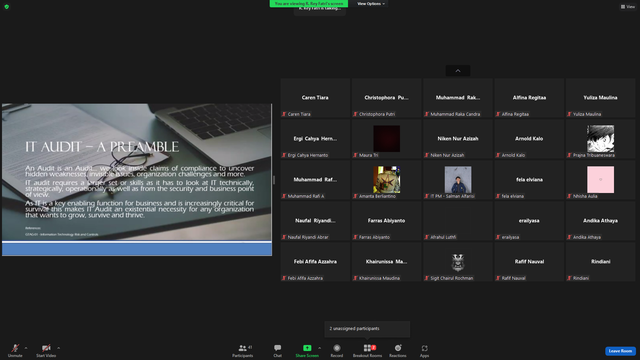
Task: Click the screen viewing green banner
Action: pos(309,4)
